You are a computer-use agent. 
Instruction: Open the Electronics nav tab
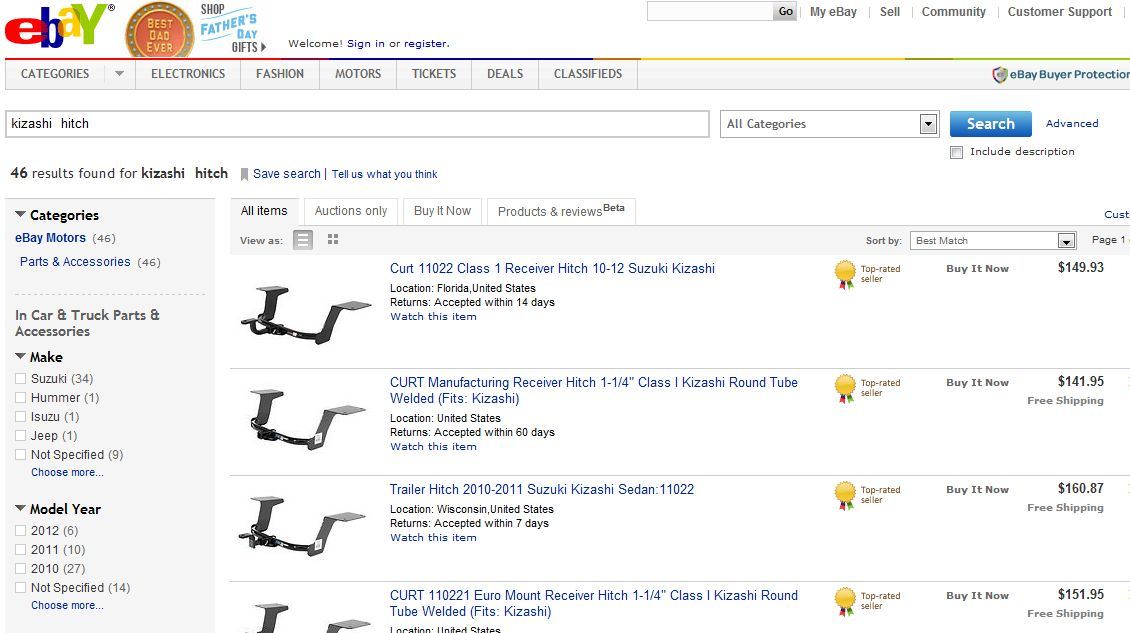tap(188, 74)
